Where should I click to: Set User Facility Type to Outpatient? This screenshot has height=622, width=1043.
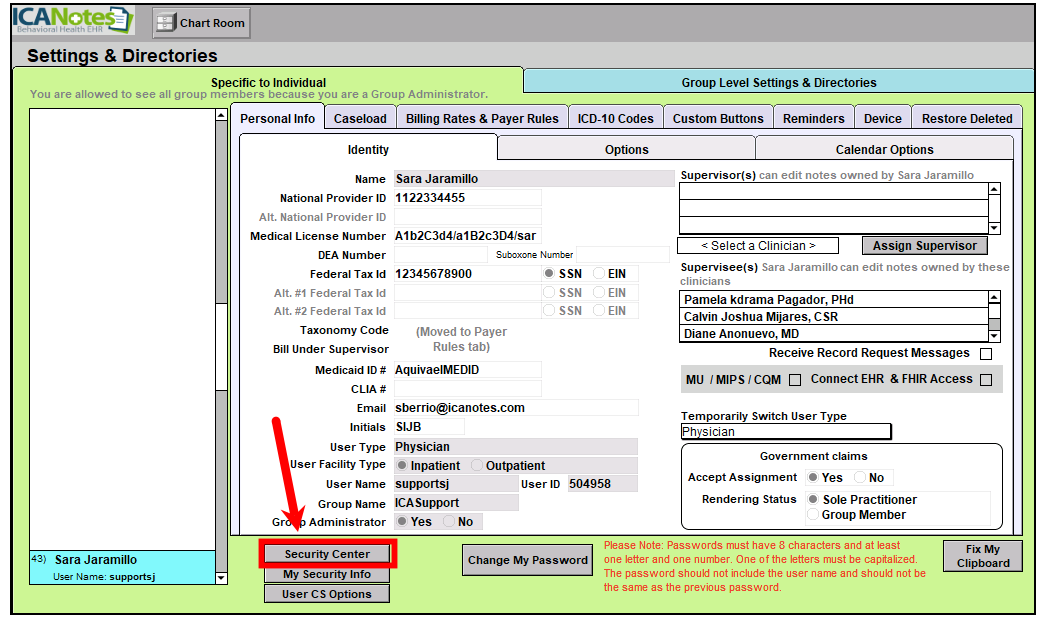(x=477, y=466)
